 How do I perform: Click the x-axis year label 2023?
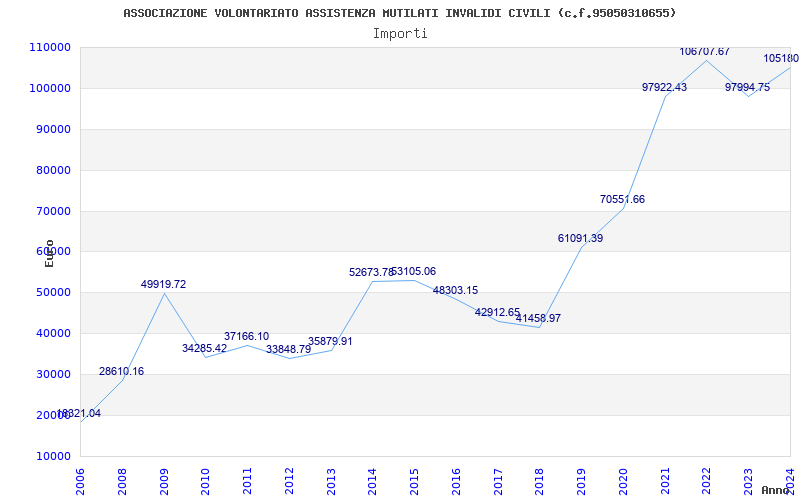click(x=748, y=482)
